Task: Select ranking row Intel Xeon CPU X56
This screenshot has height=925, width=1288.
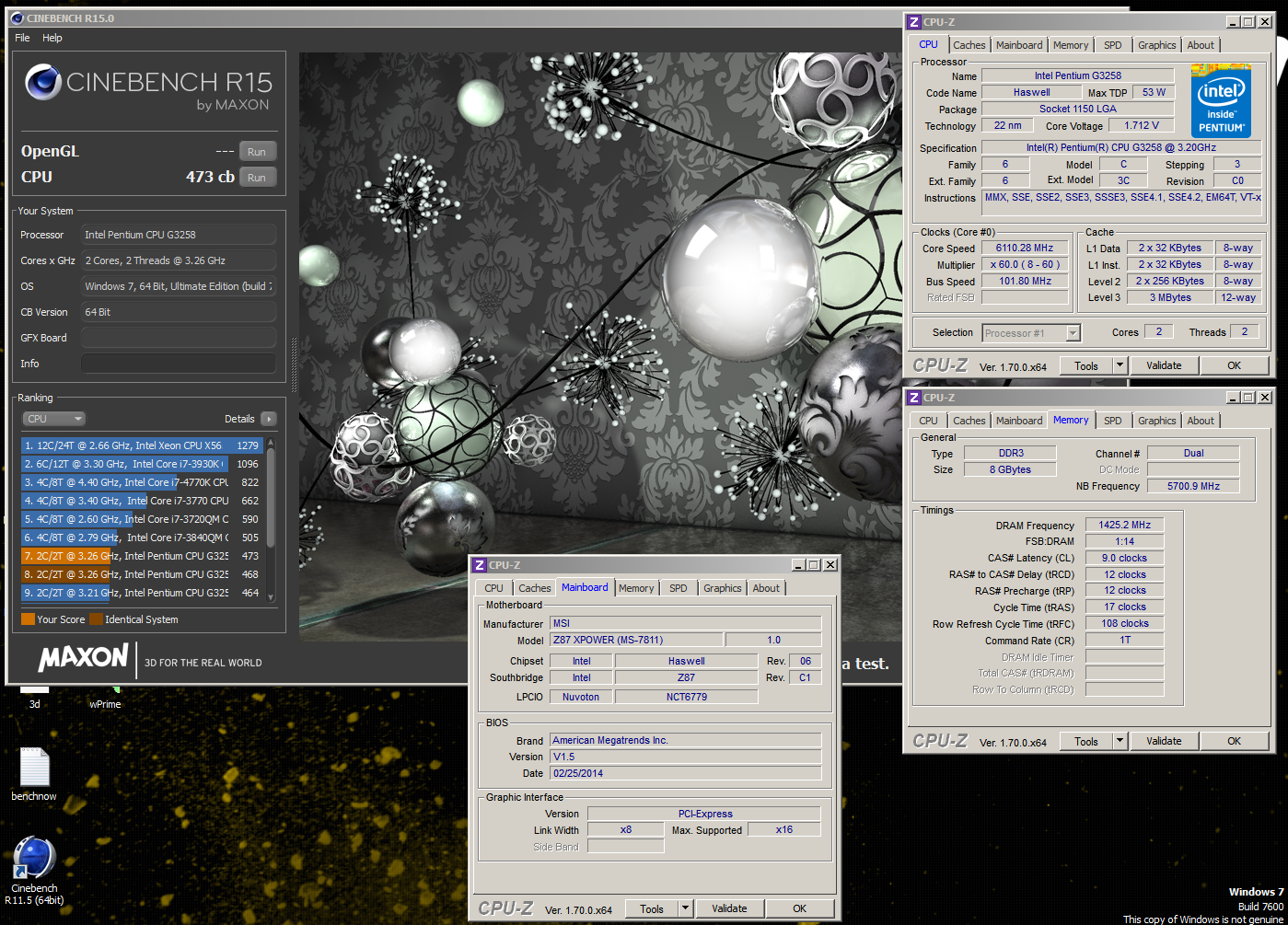Action: (142, 445)
